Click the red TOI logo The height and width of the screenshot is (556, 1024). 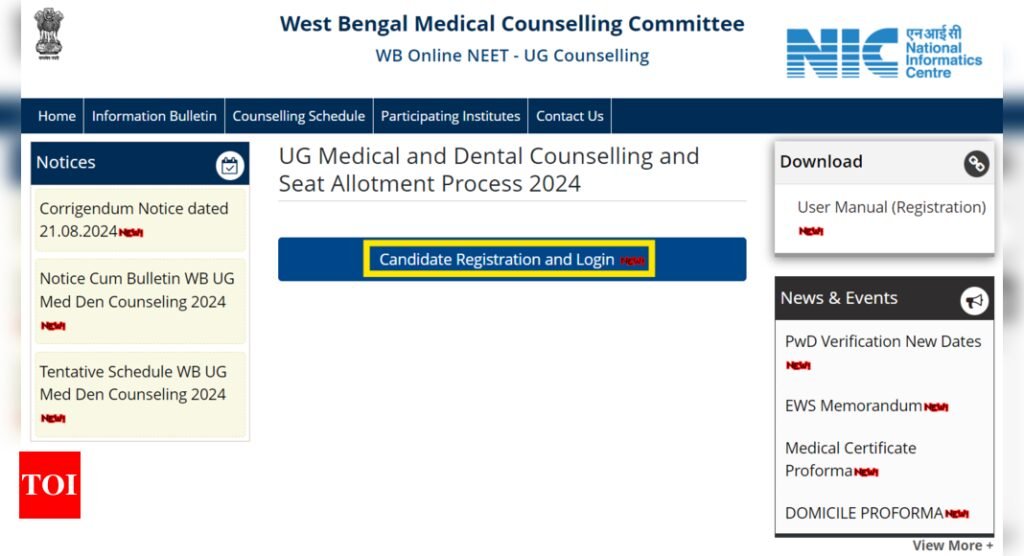[x=50, y=485]
